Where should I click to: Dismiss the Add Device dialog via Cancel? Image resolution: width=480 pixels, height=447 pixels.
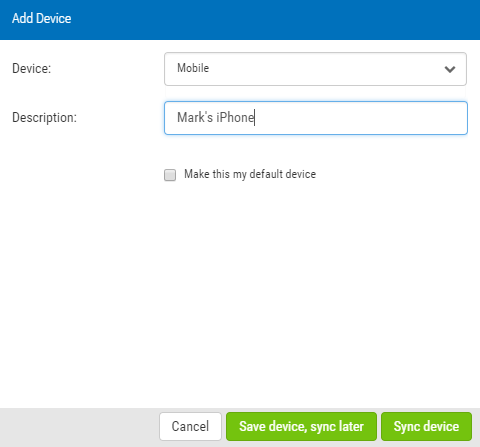[x=190, y=426]
